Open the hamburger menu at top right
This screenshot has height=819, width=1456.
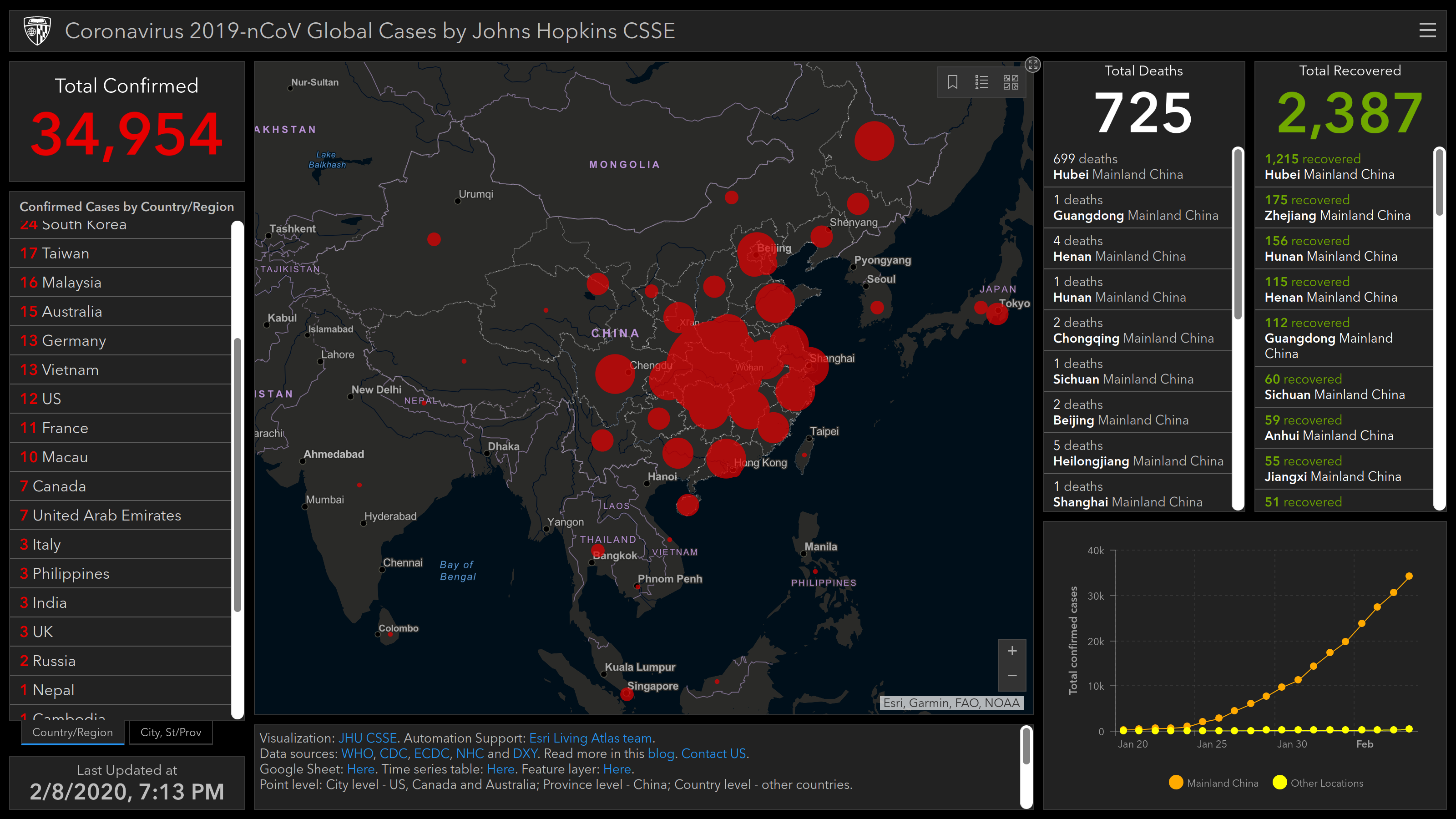[1427, 30]
